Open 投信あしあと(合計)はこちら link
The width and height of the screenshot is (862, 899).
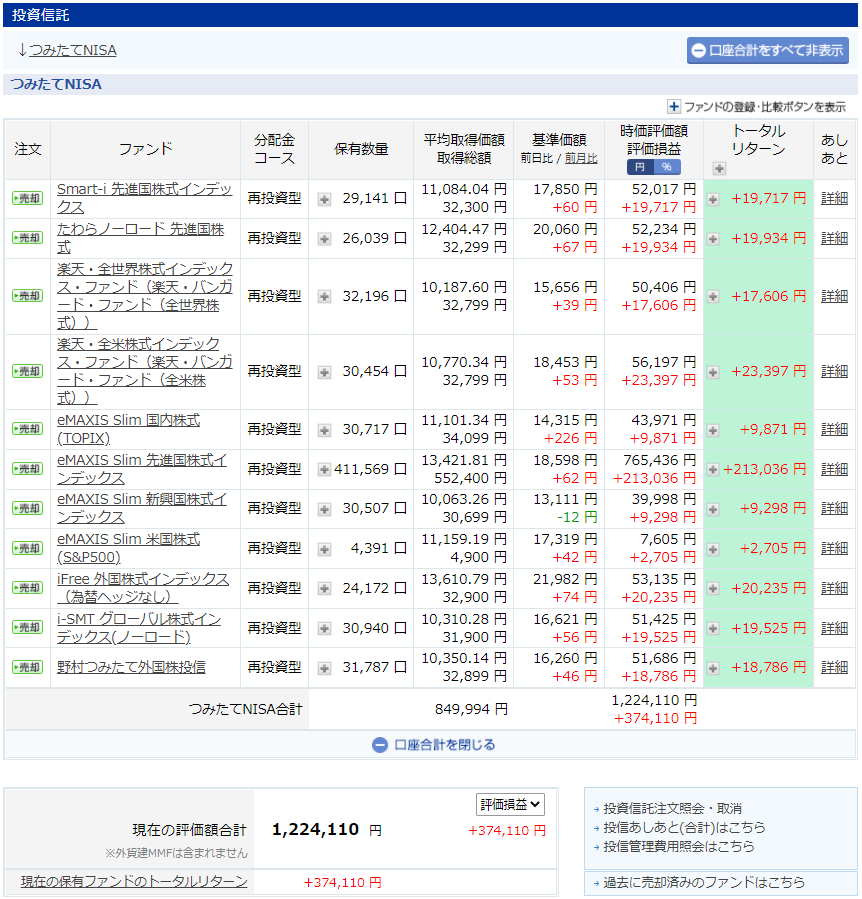[x=684, y=827]
